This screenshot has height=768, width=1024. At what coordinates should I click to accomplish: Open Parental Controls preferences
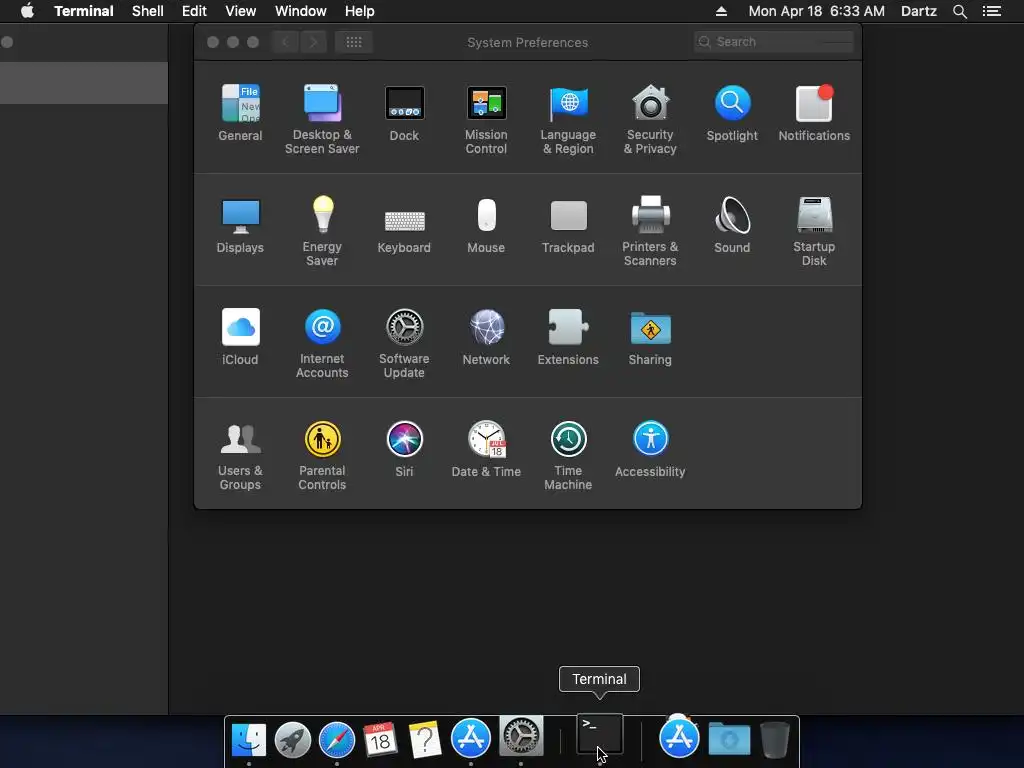[322, 456]
